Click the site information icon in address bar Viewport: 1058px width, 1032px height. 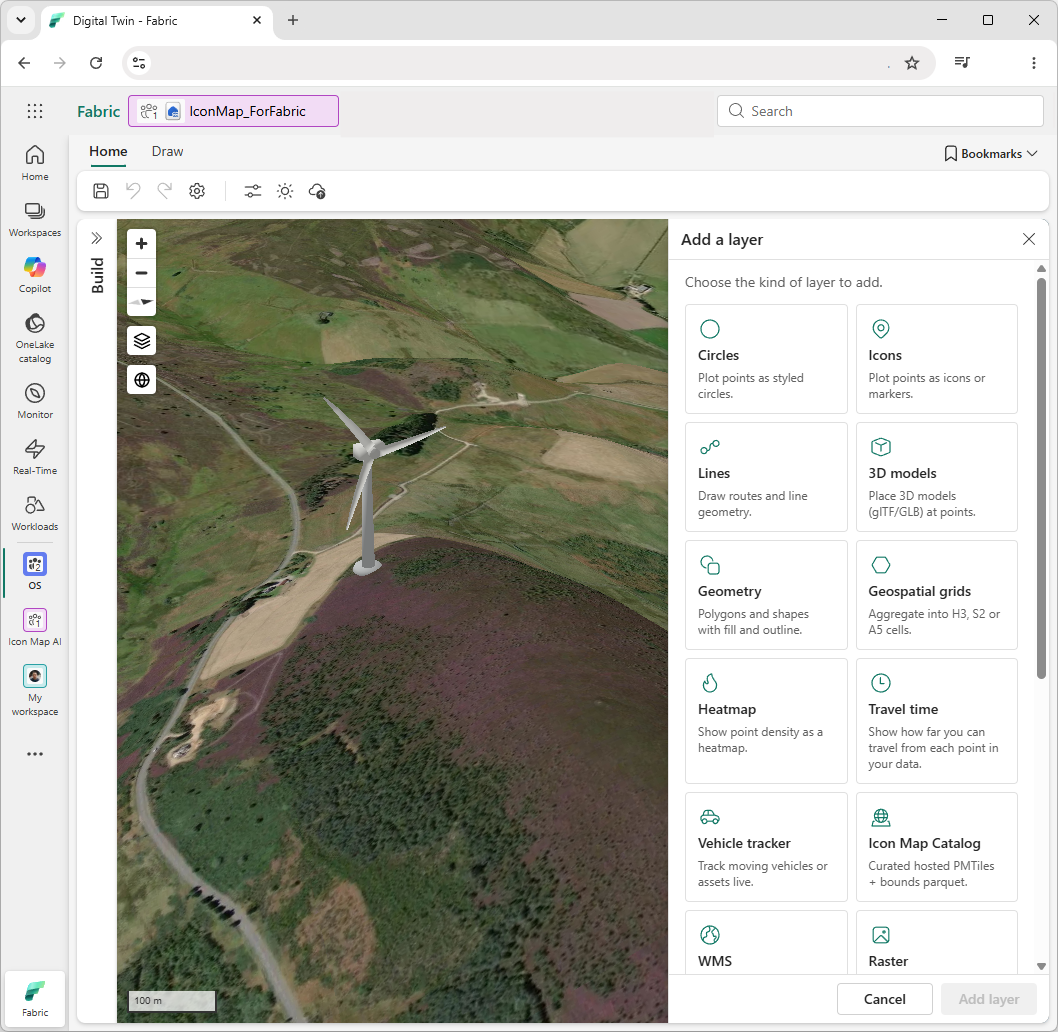(139, 63)
